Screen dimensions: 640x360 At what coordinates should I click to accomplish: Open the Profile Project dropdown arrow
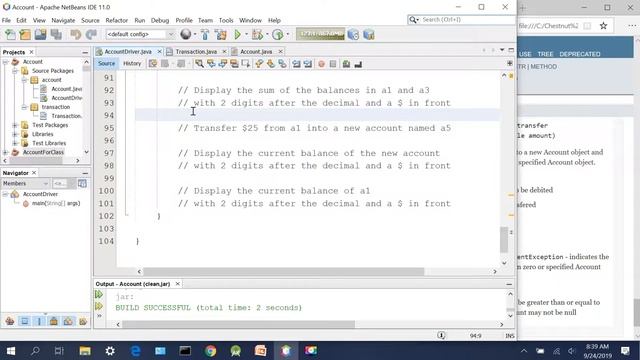point(288,35)
